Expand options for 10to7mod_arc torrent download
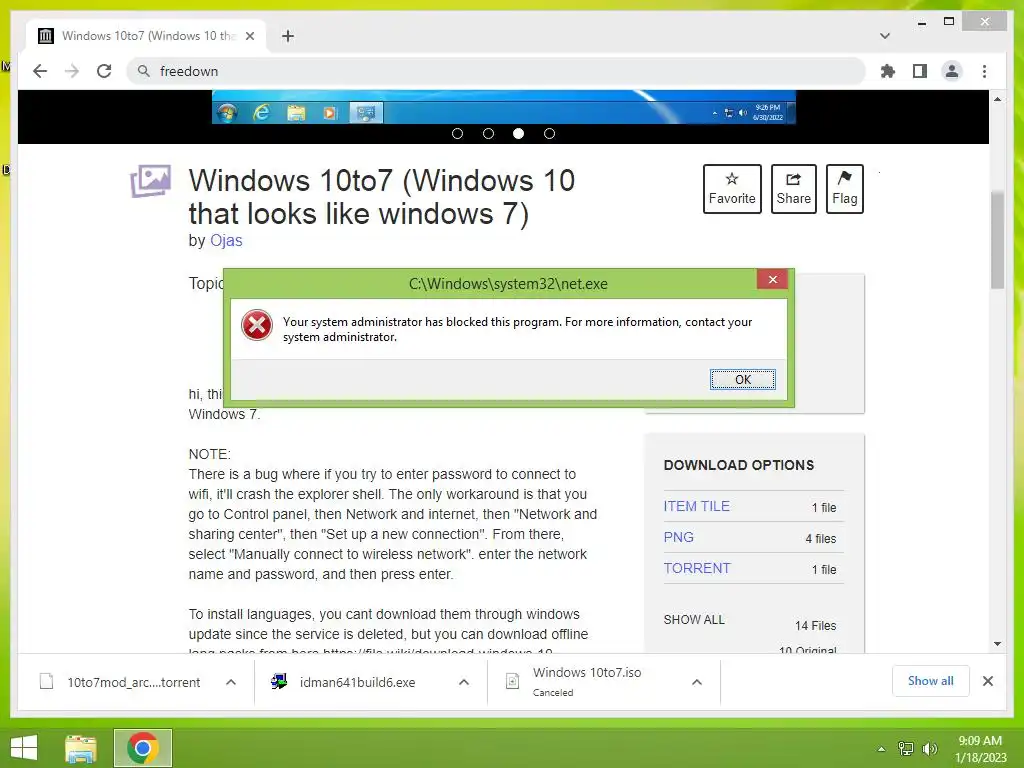1024x768 pixels. 231,682
